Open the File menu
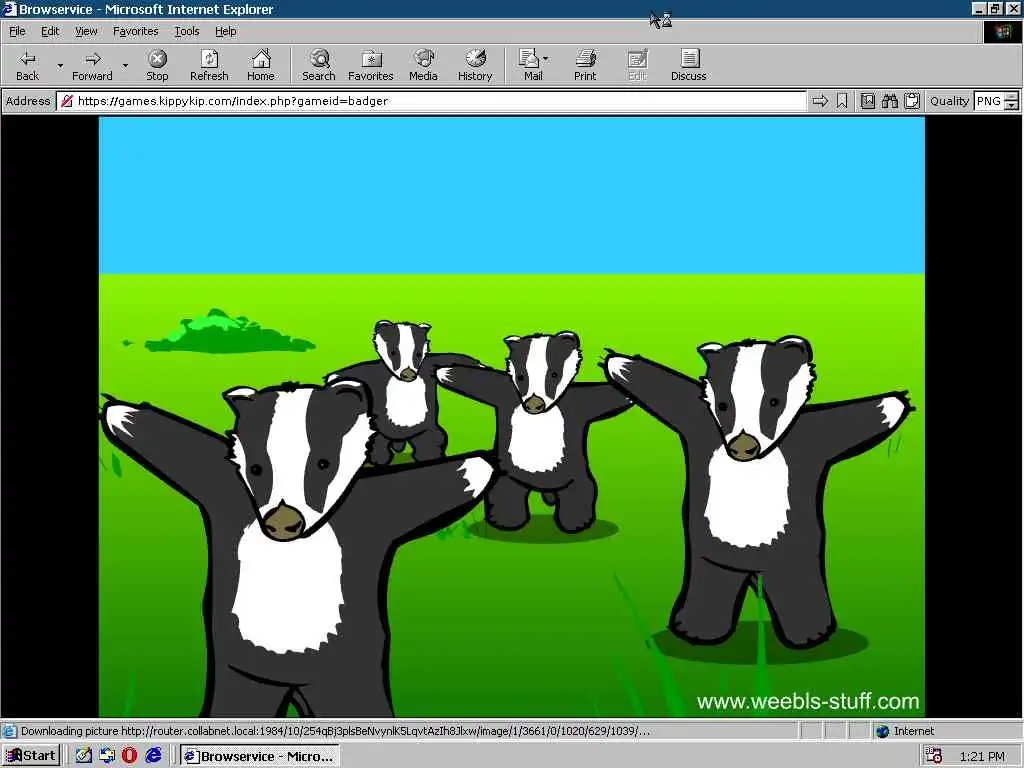1024x768 pixels. [x=17, y=31]
